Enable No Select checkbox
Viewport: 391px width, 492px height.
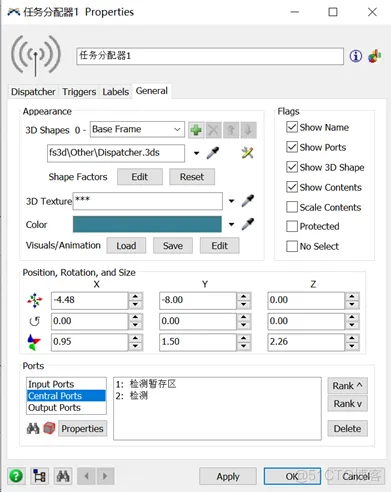coord(292,246)
